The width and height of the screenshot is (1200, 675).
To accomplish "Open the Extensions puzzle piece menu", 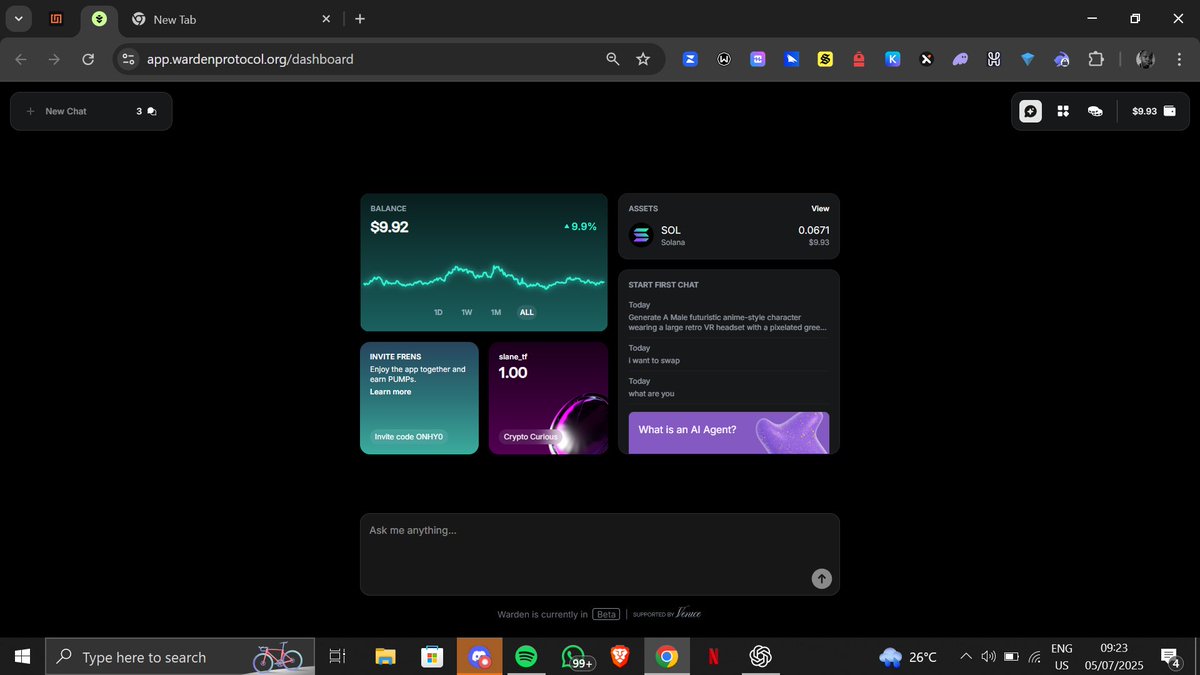I will point(1095,59).
